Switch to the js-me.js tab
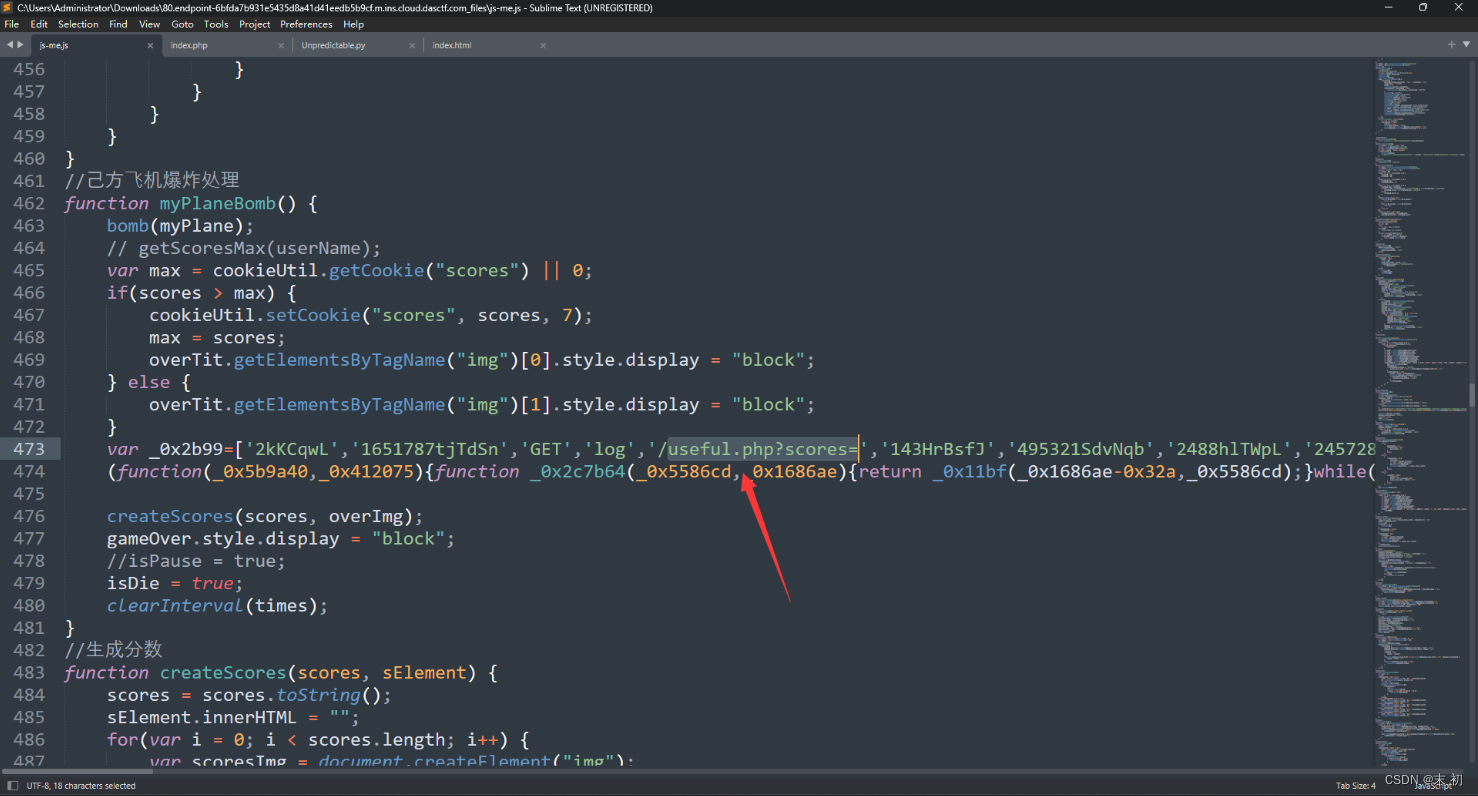The width and height of the screenshot is (1478, 796). pyautogui.click(x=95, y=45)
